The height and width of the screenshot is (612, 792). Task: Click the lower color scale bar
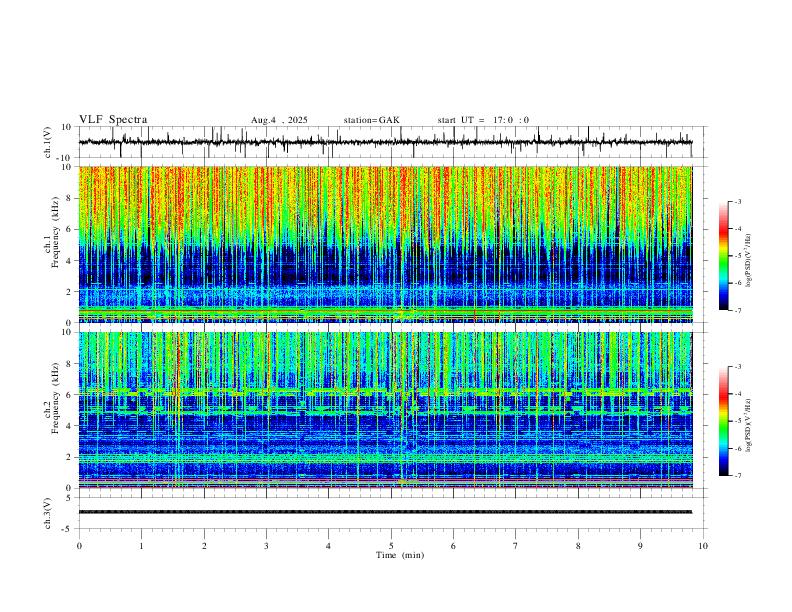pyautogui.click(x=724, y=421)
